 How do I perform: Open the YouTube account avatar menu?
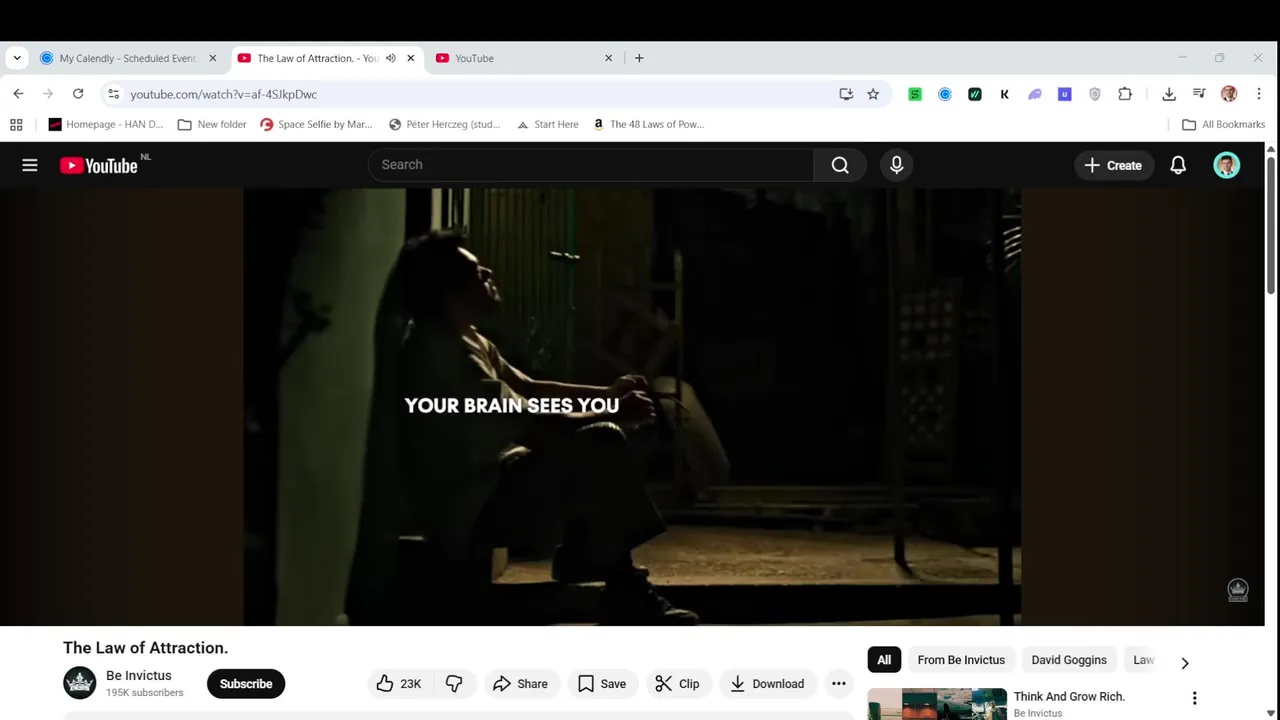pyautogui.click(x=1227, y=165)
